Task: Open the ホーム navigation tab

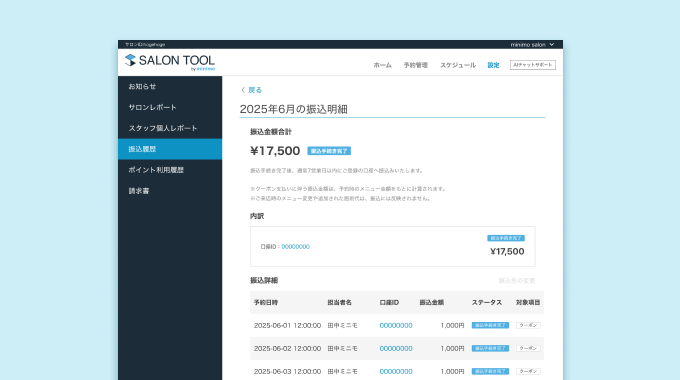Action: pos(382,65)
